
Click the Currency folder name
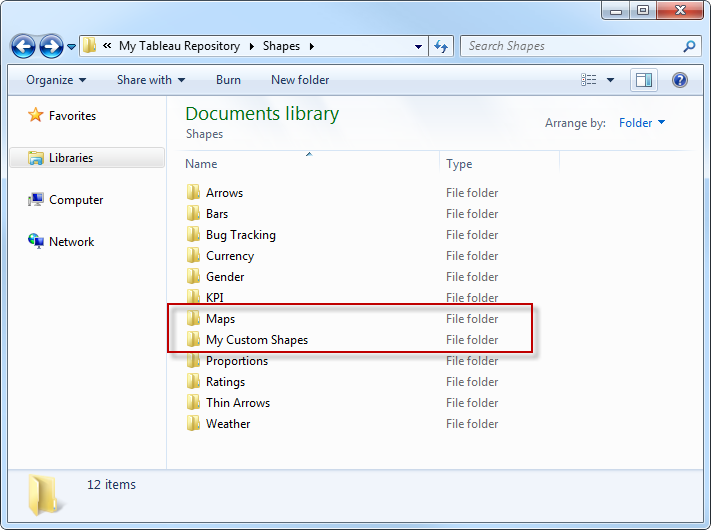[x=230, y=256]
